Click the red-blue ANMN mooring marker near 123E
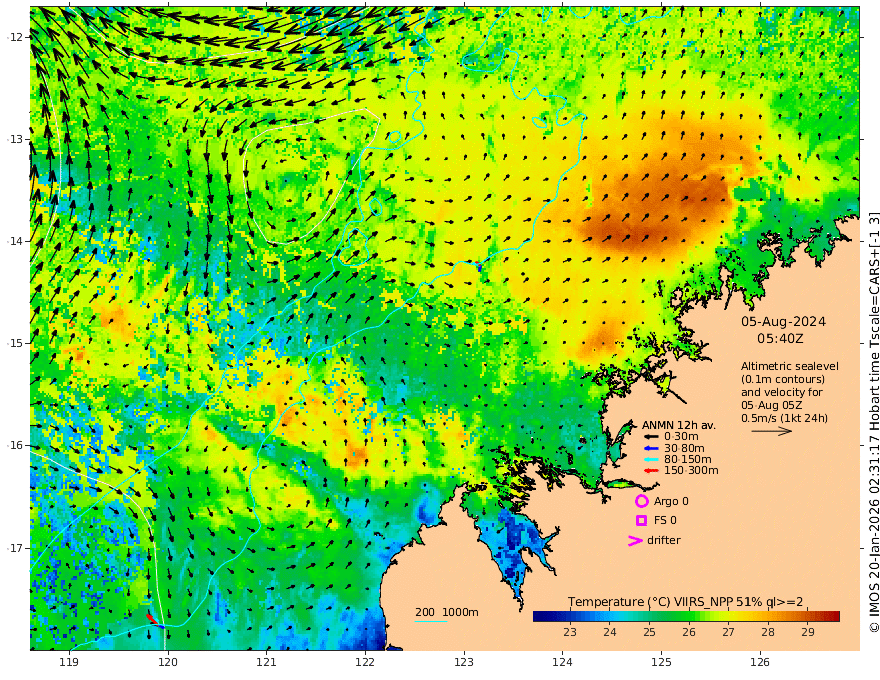Viewport: 880px width, 680px height. [478, 265]
